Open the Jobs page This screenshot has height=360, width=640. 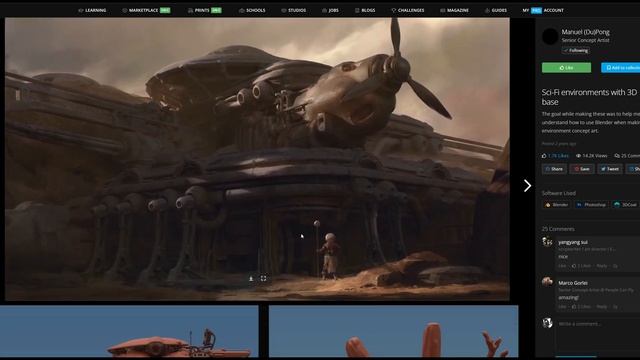click(331, 10)
